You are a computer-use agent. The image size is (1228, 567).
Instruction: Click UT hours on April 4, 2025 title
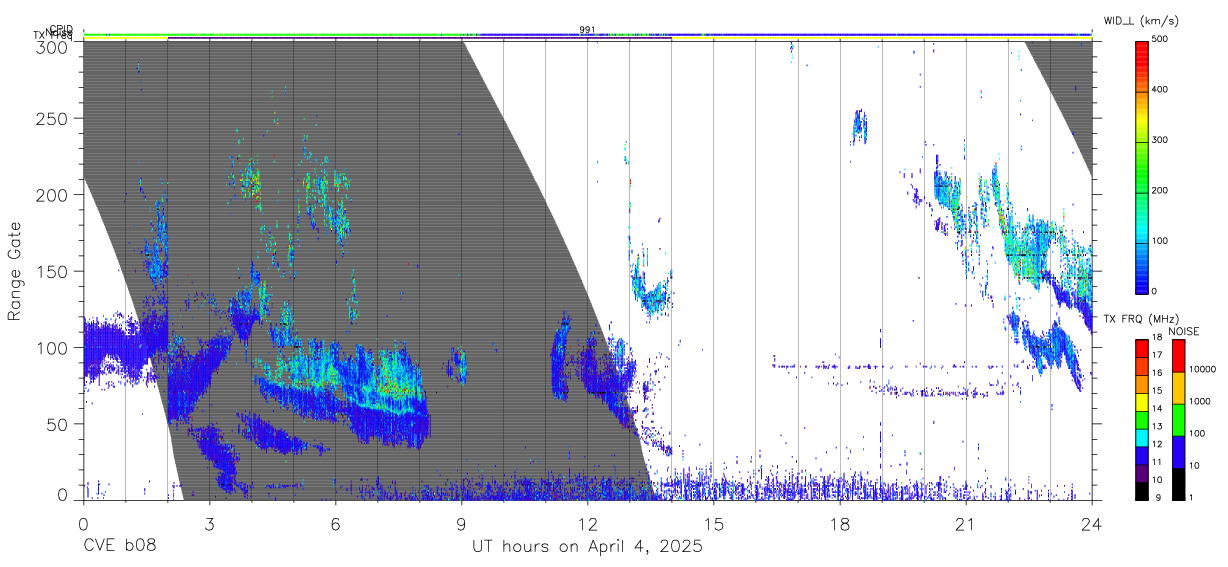587,547
